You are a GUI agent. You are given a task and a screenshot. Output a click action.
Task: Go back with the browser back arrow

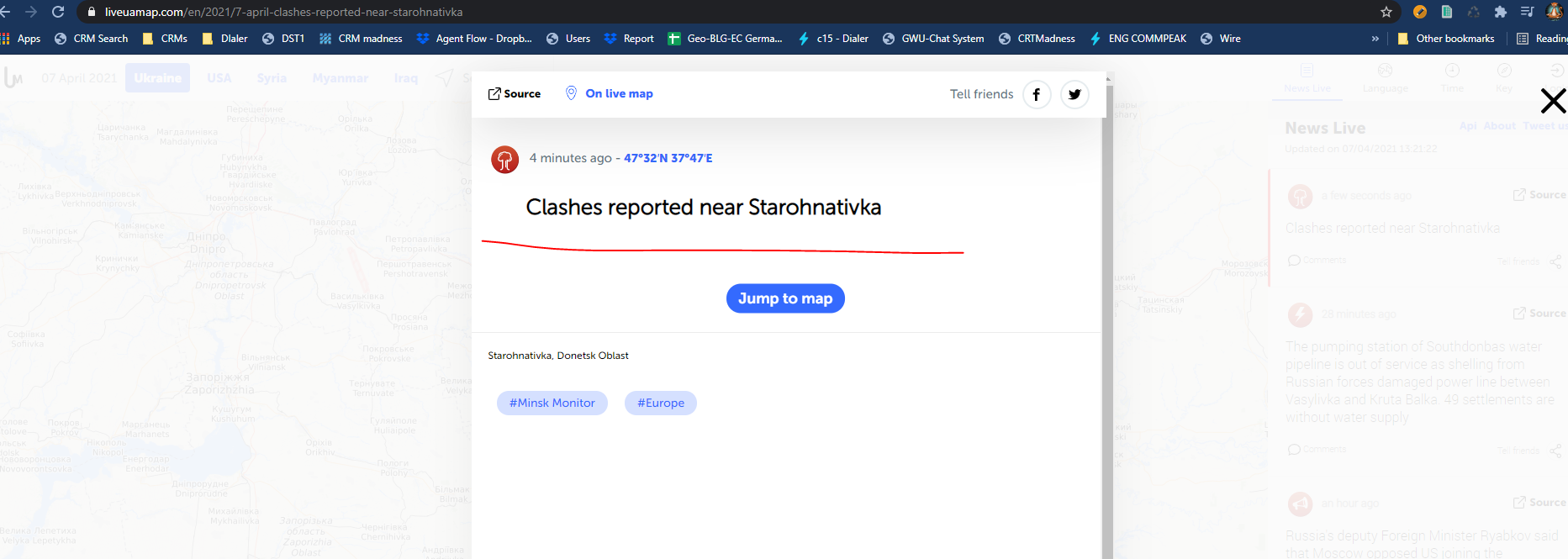pyautogui.click(x=5, y=12)
